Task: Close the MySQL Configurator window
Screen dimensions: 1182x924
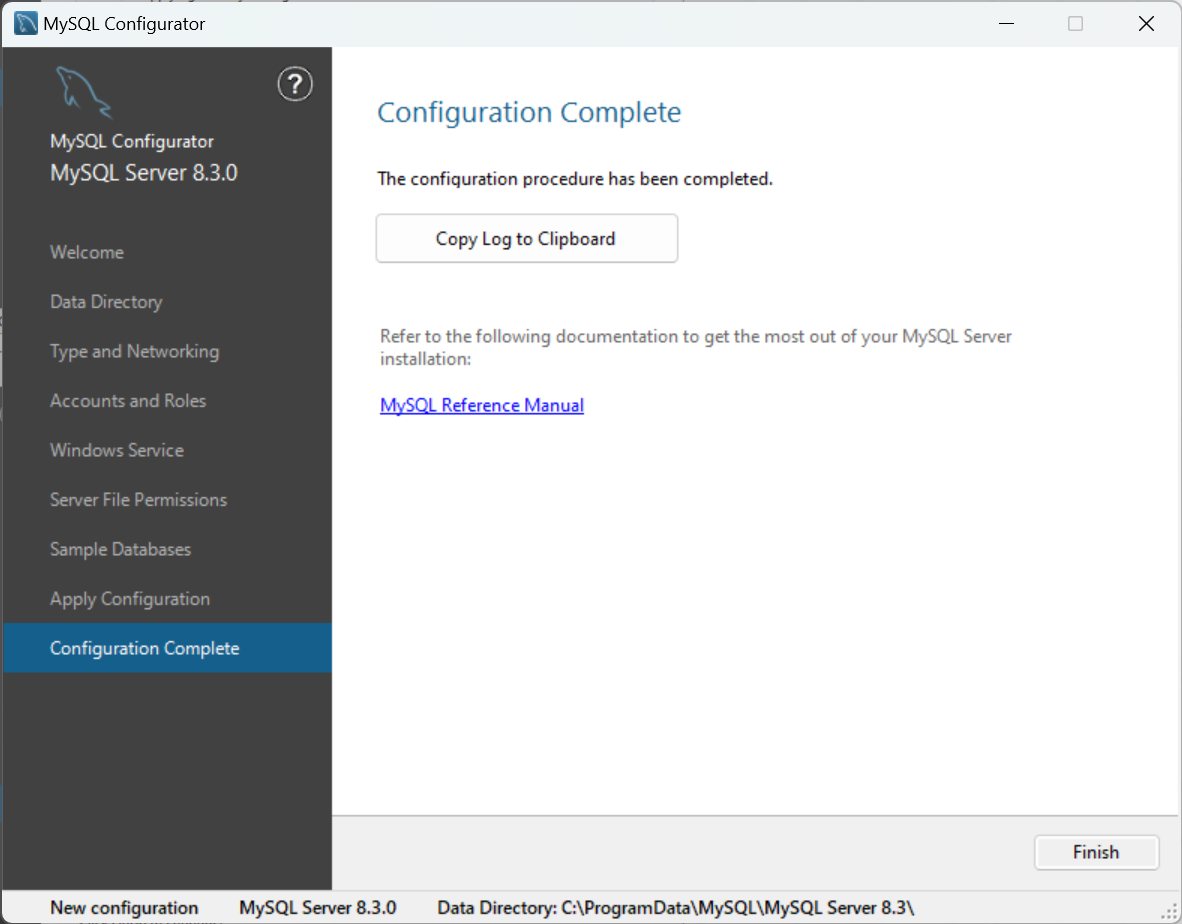Action: 1146,23
